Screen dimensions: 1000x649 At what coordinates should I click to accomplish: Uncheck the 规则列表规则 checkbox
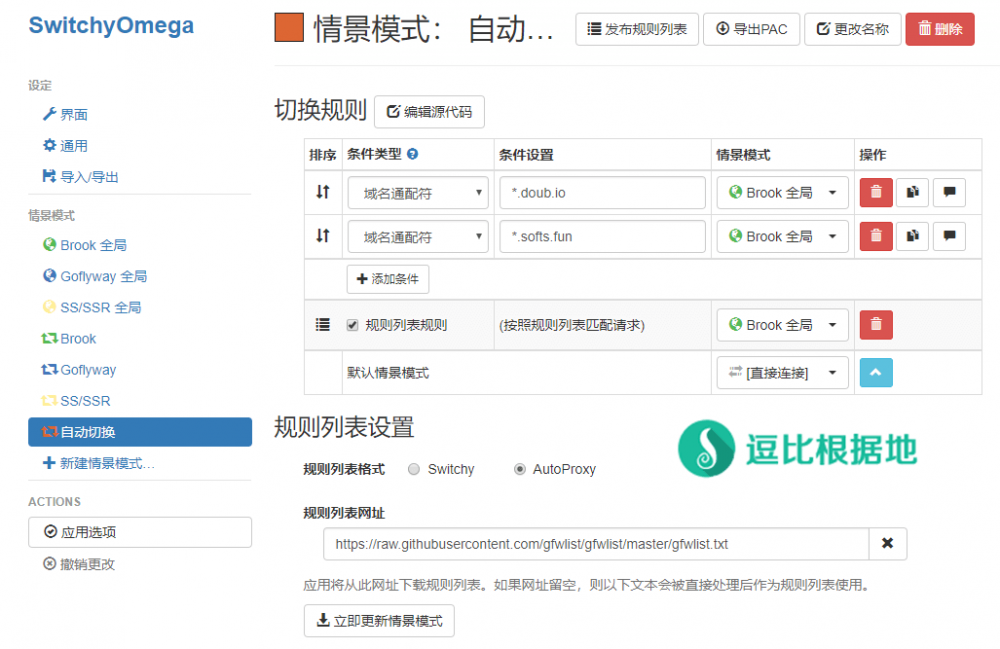point(352,325)
